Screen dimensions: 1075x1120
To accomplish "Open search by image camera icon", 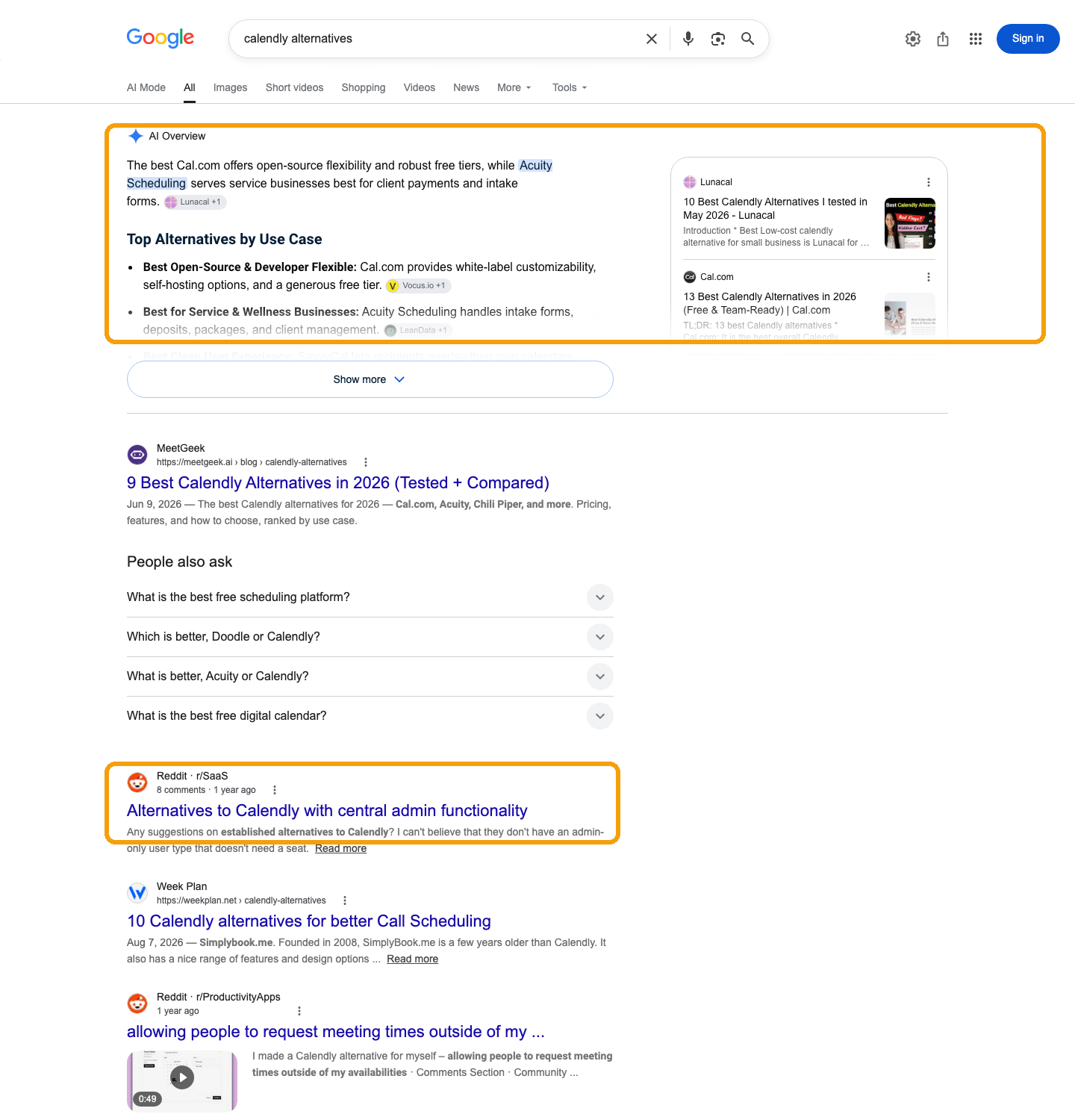I will 718,39.
